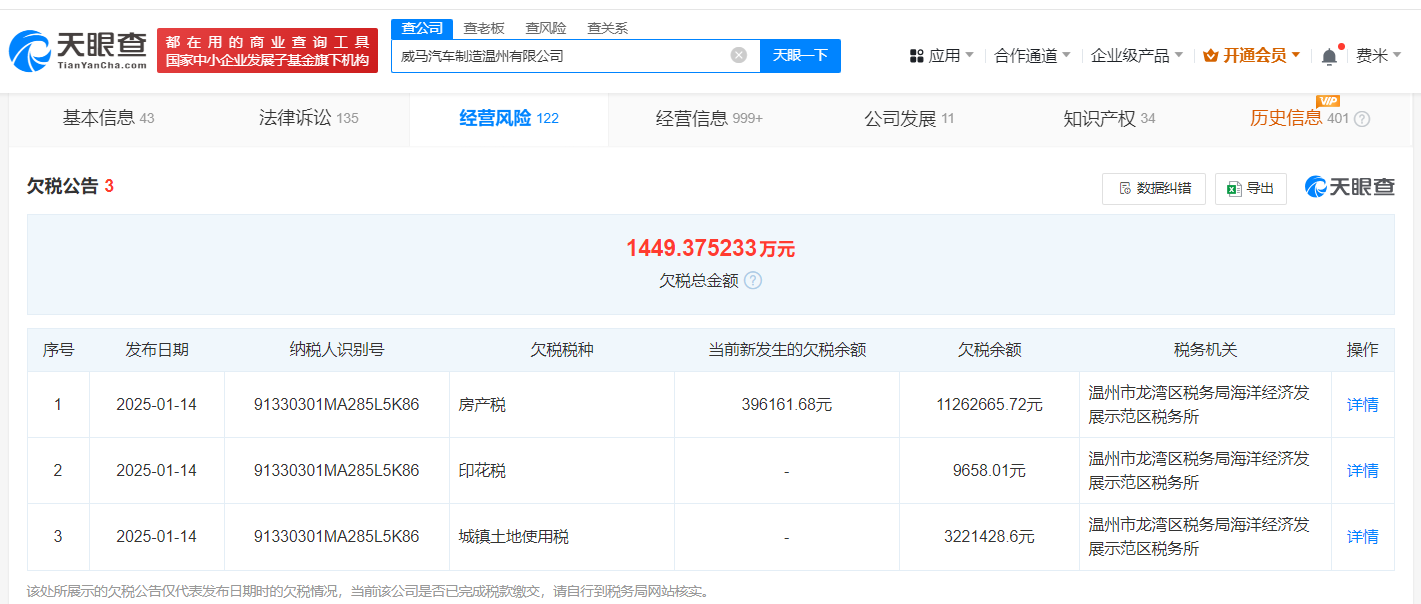Switch to 查老板 search tab
This screenshot has height=604, width=1421.
click(x=484, y=28)
